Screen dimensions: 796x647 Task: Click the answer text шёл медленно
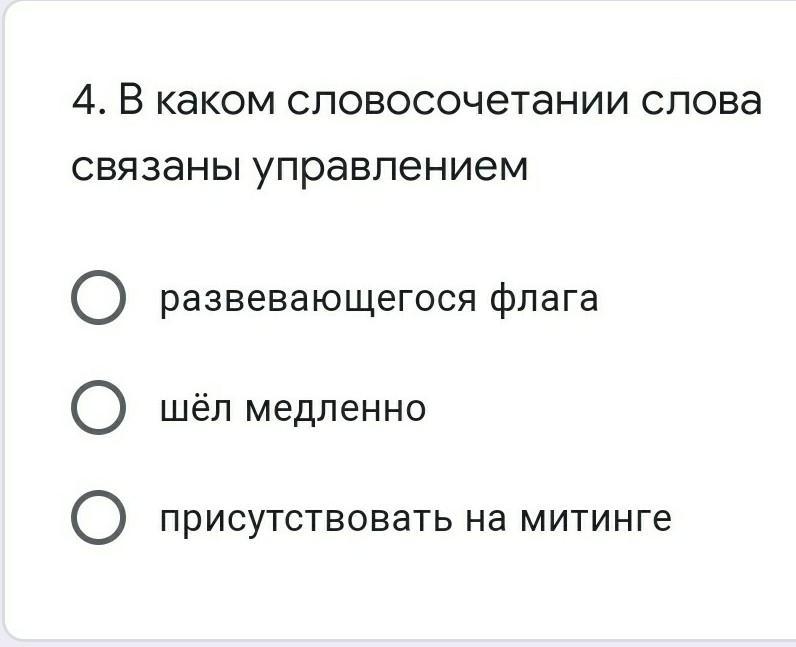coord(293,408)
